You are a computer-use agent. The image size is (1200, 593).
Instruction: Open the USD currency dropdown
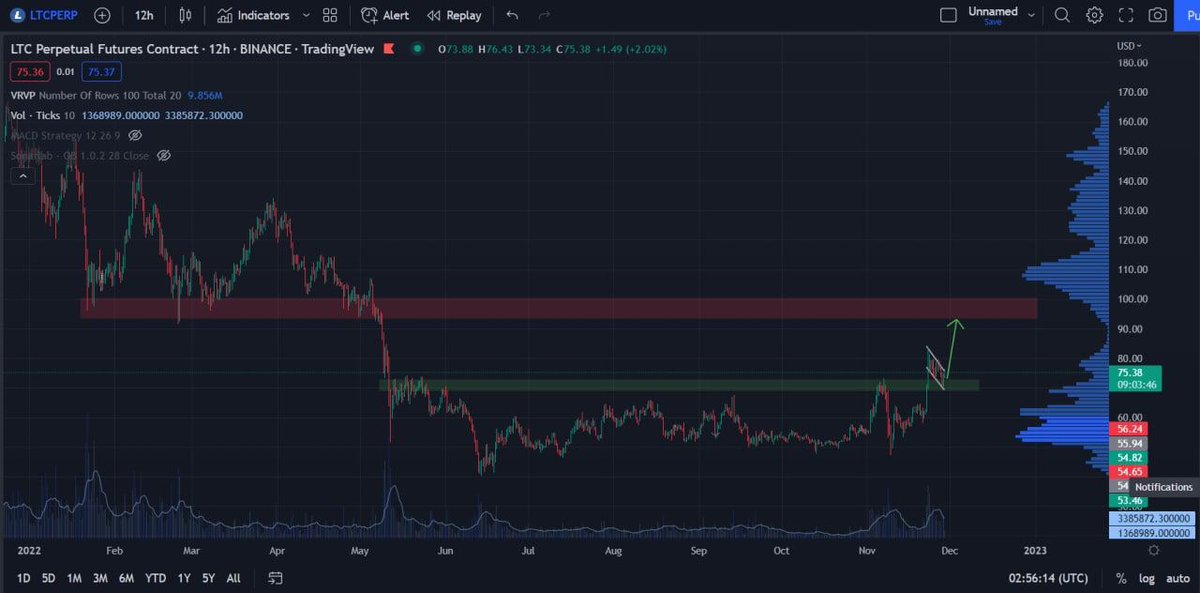(1127, 46)
